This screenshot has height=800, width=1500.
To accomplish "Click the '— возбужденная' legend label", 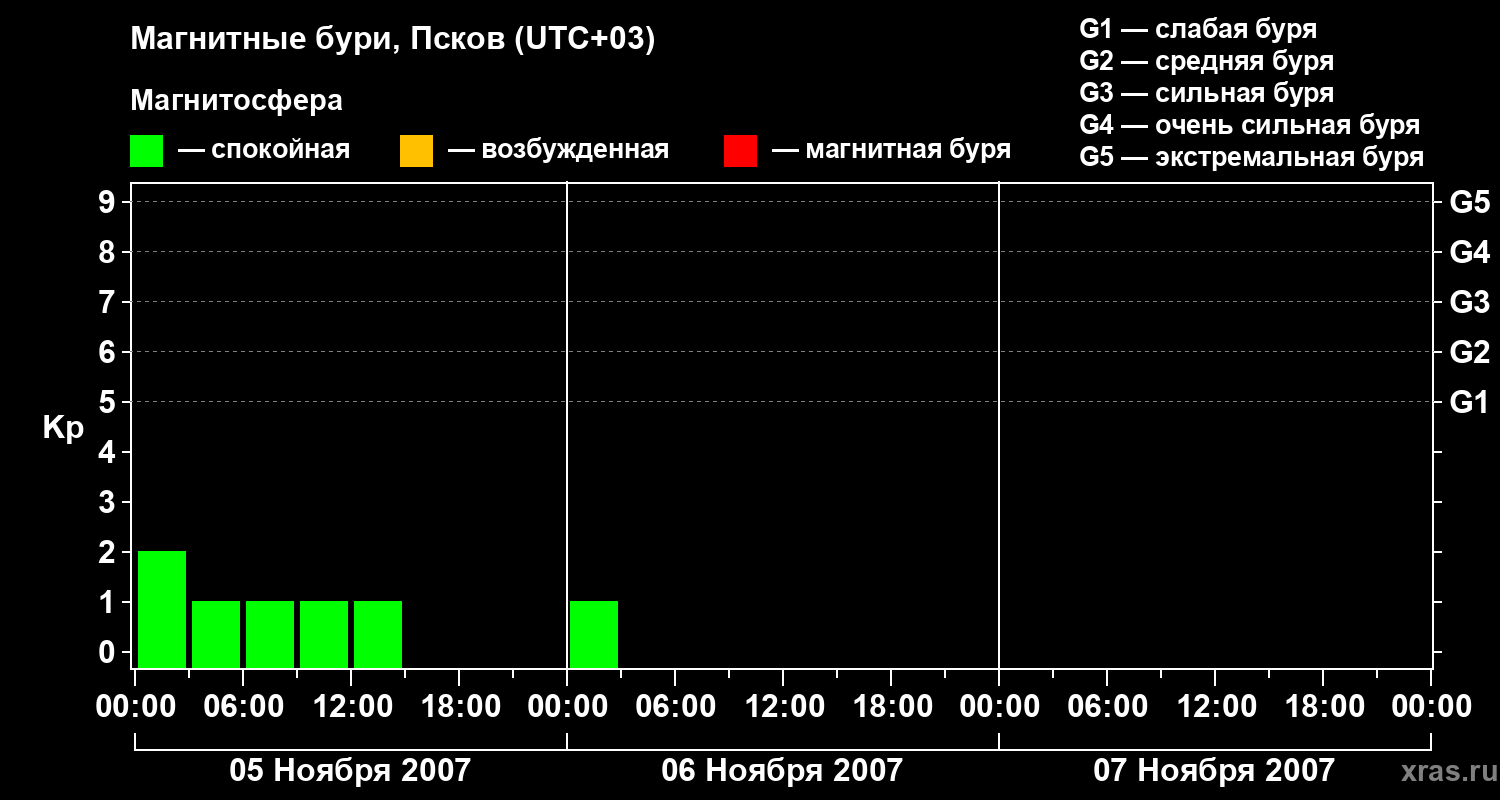I will click(x=558, y=150).
